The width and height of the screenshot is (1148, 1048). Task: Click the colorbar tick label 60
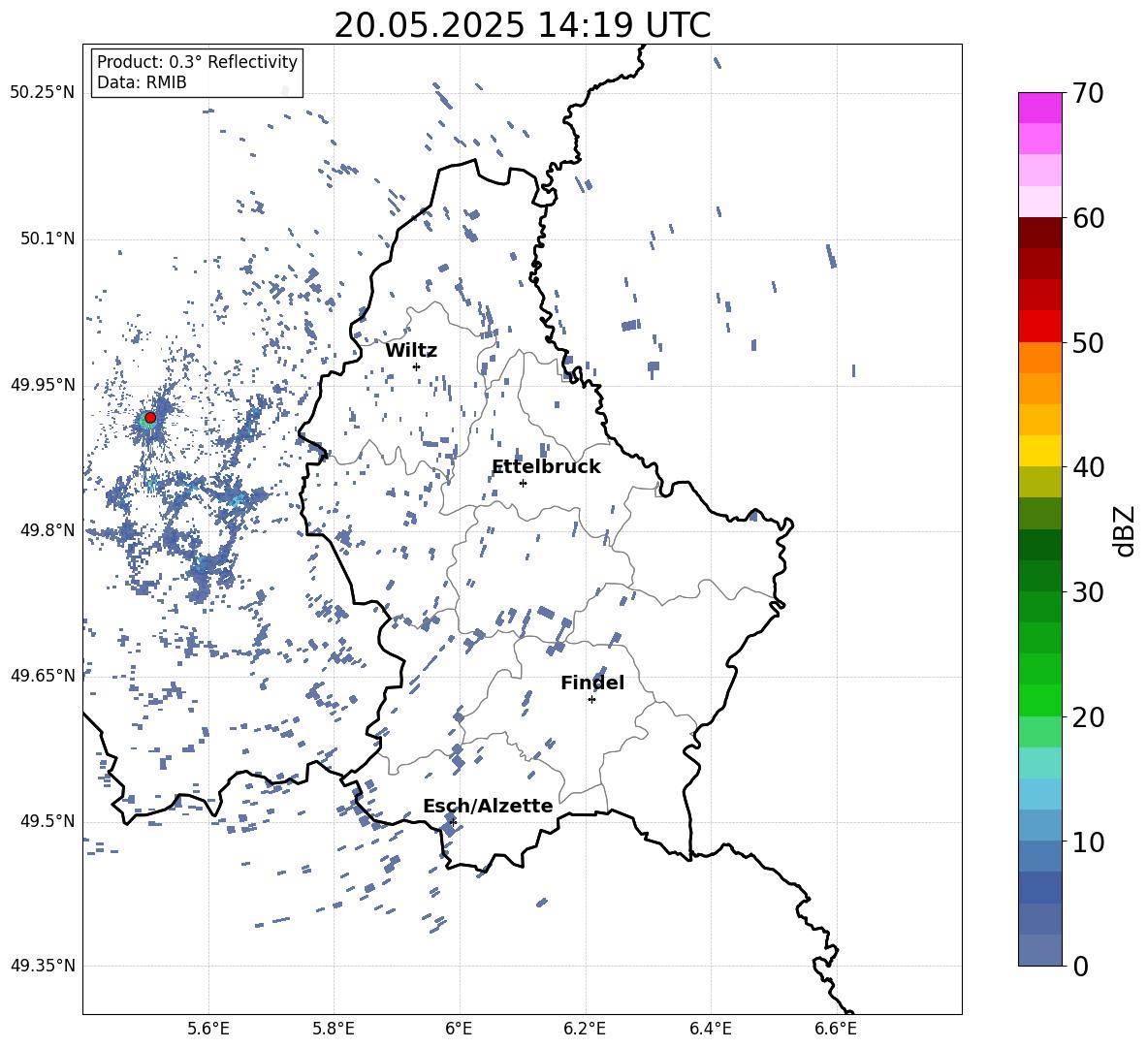[1087, 218]
